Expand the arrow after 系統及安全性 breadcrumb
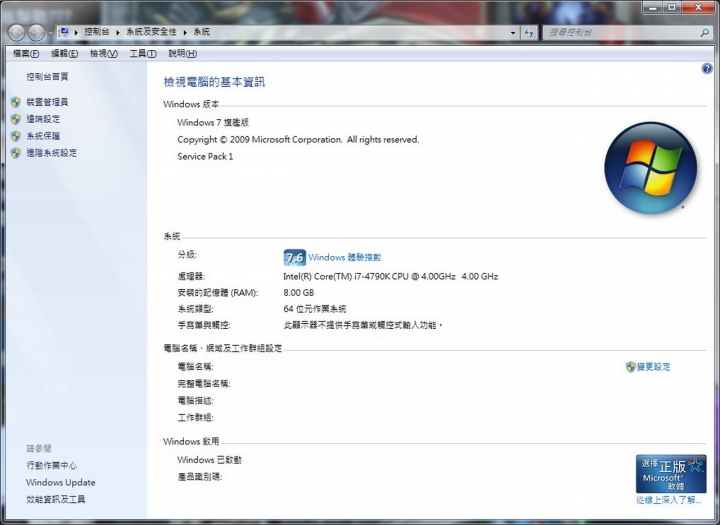720x525 pixels. pos(185,32)
